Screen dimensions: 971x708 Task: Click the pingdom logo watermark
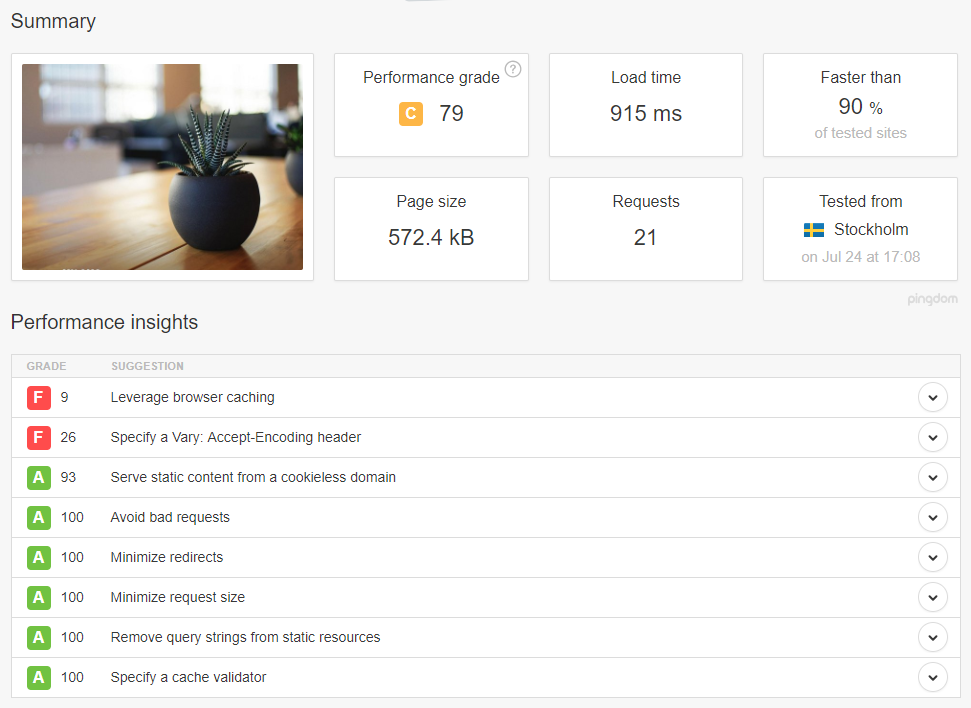coord(932,299)
